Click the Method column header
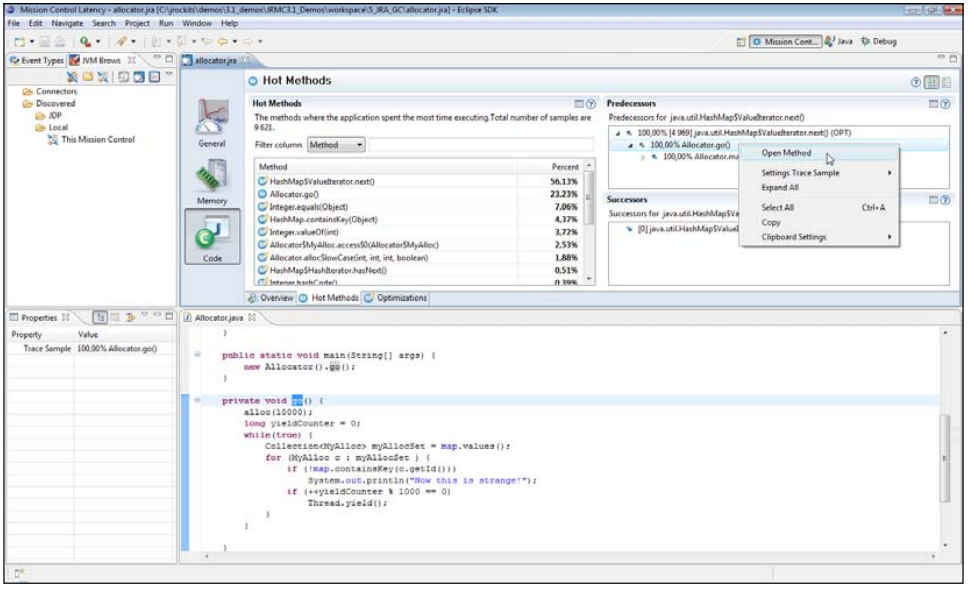The image size is (968, 589). pos(386,167)
